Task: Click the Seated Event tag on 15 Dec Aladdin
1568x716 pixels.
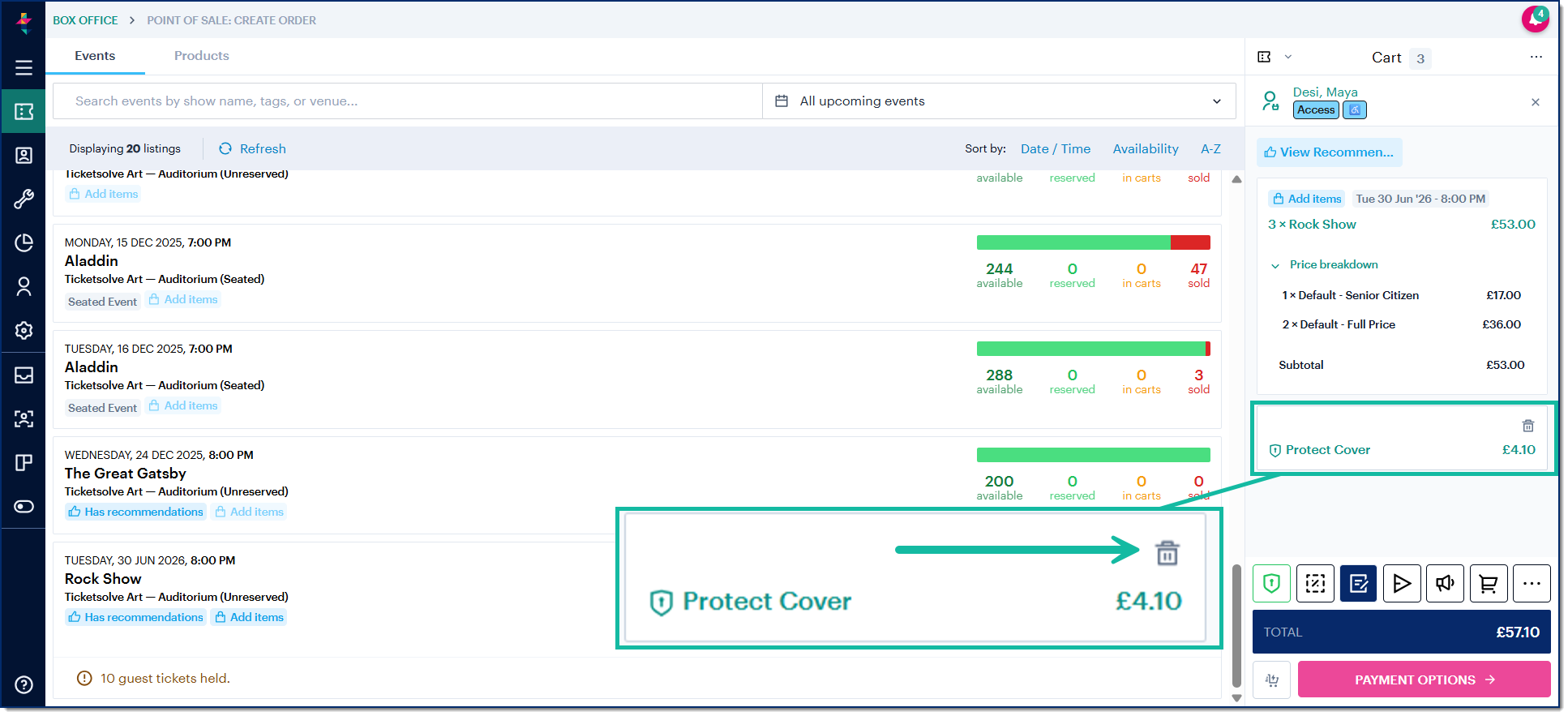Action: pos(102,302)
